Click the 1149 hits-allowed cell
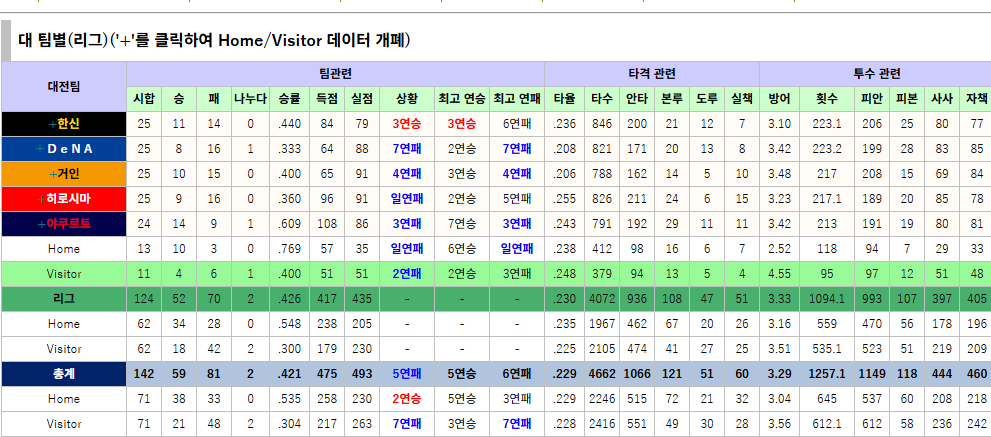The image size is (991, 437). pyautogui.click(x=872, y=374)
